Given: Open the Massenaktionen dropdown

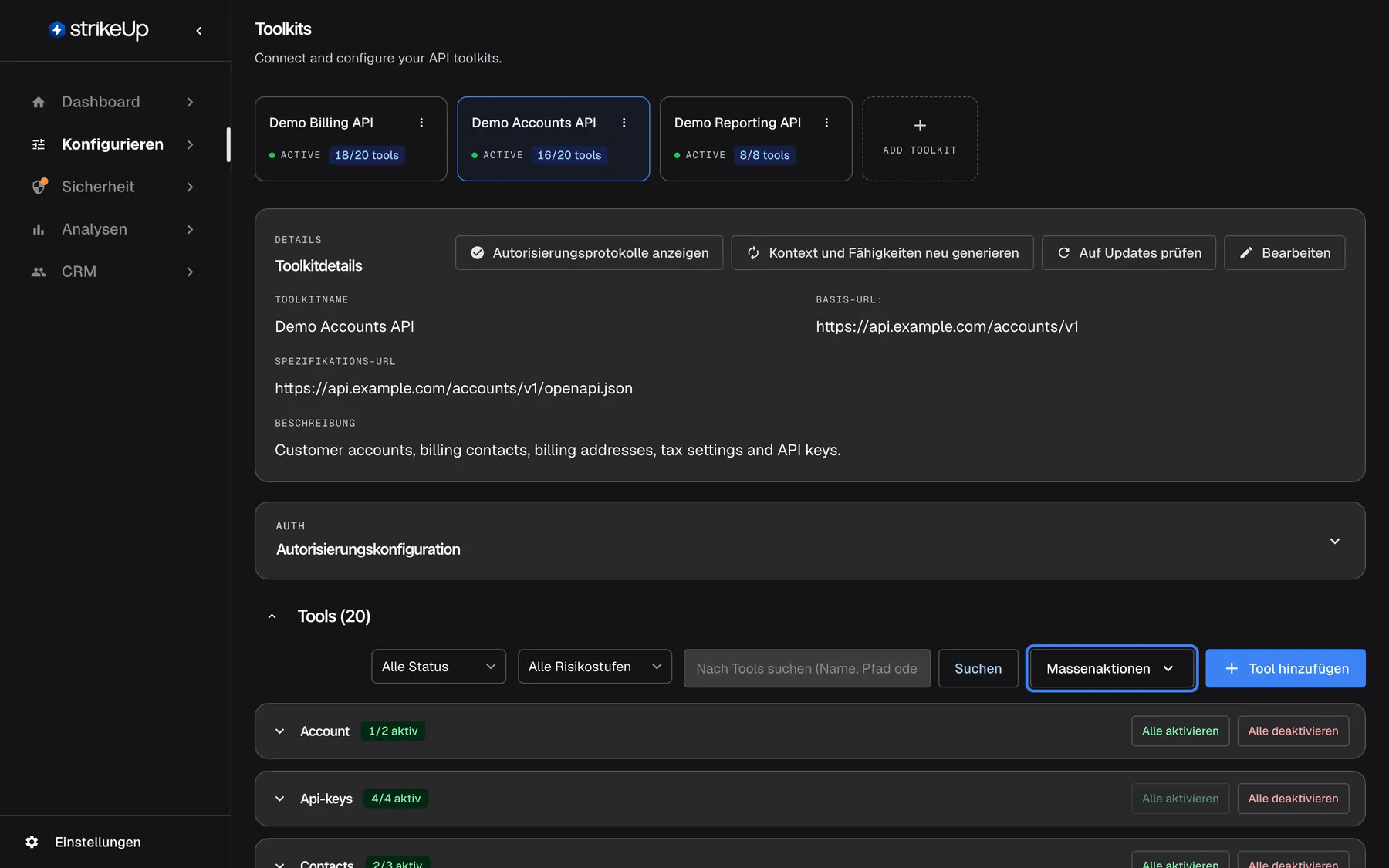Looking at the screenshot, I should coord(1111,668).
